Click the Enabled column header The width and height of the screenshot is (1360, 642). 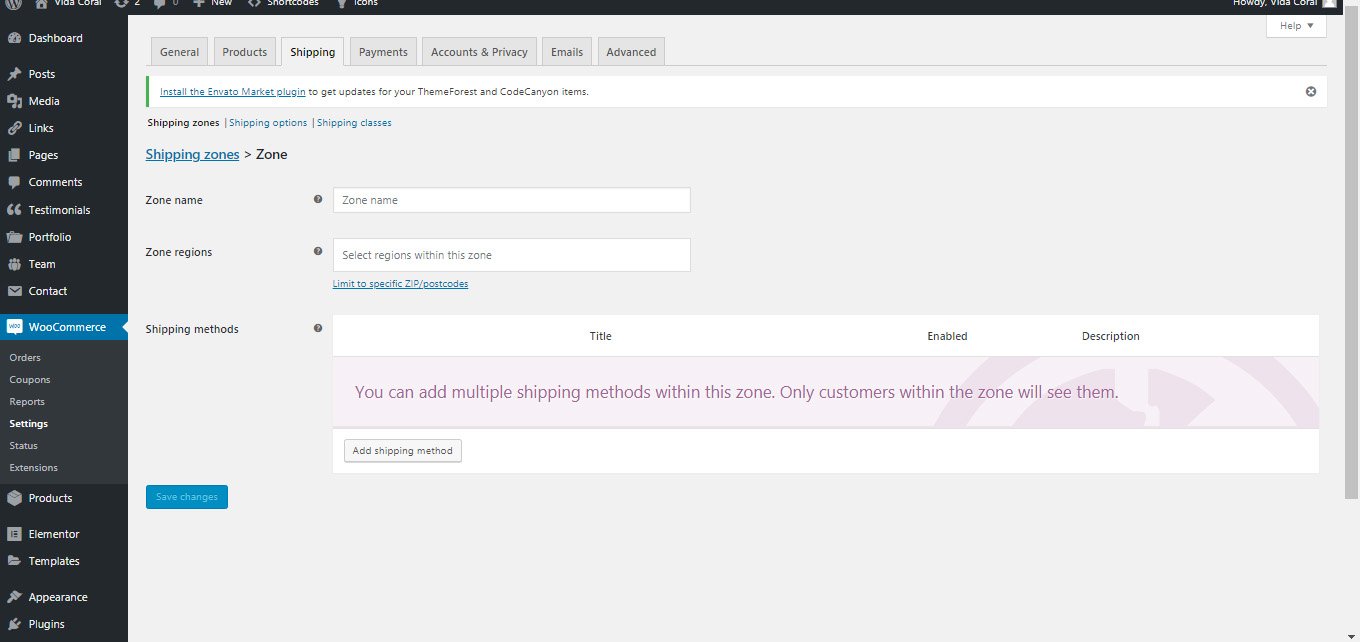click(947, 336)
